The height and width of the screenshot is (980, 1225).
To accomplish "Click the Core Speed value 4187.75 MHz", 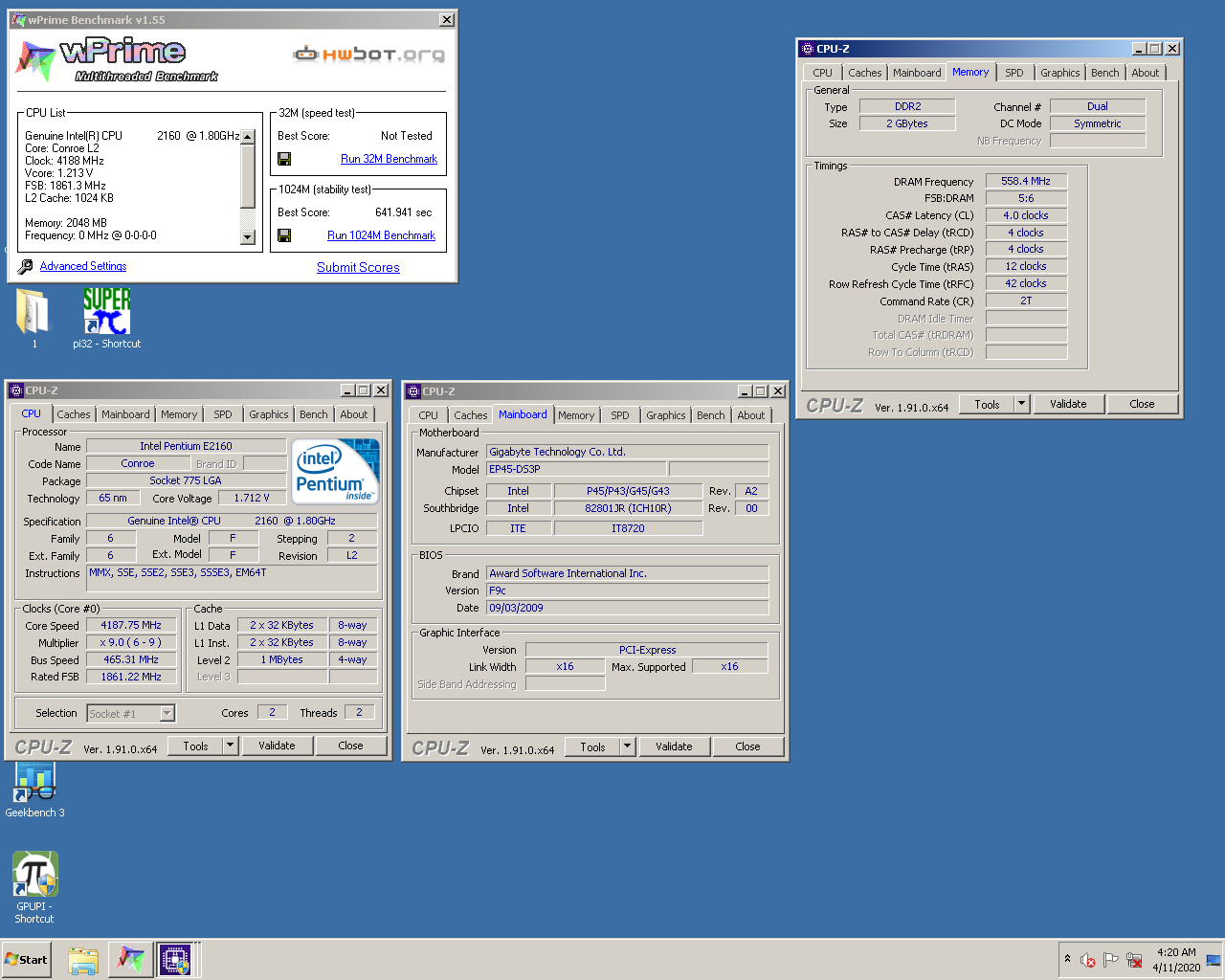I will (131, 625).
